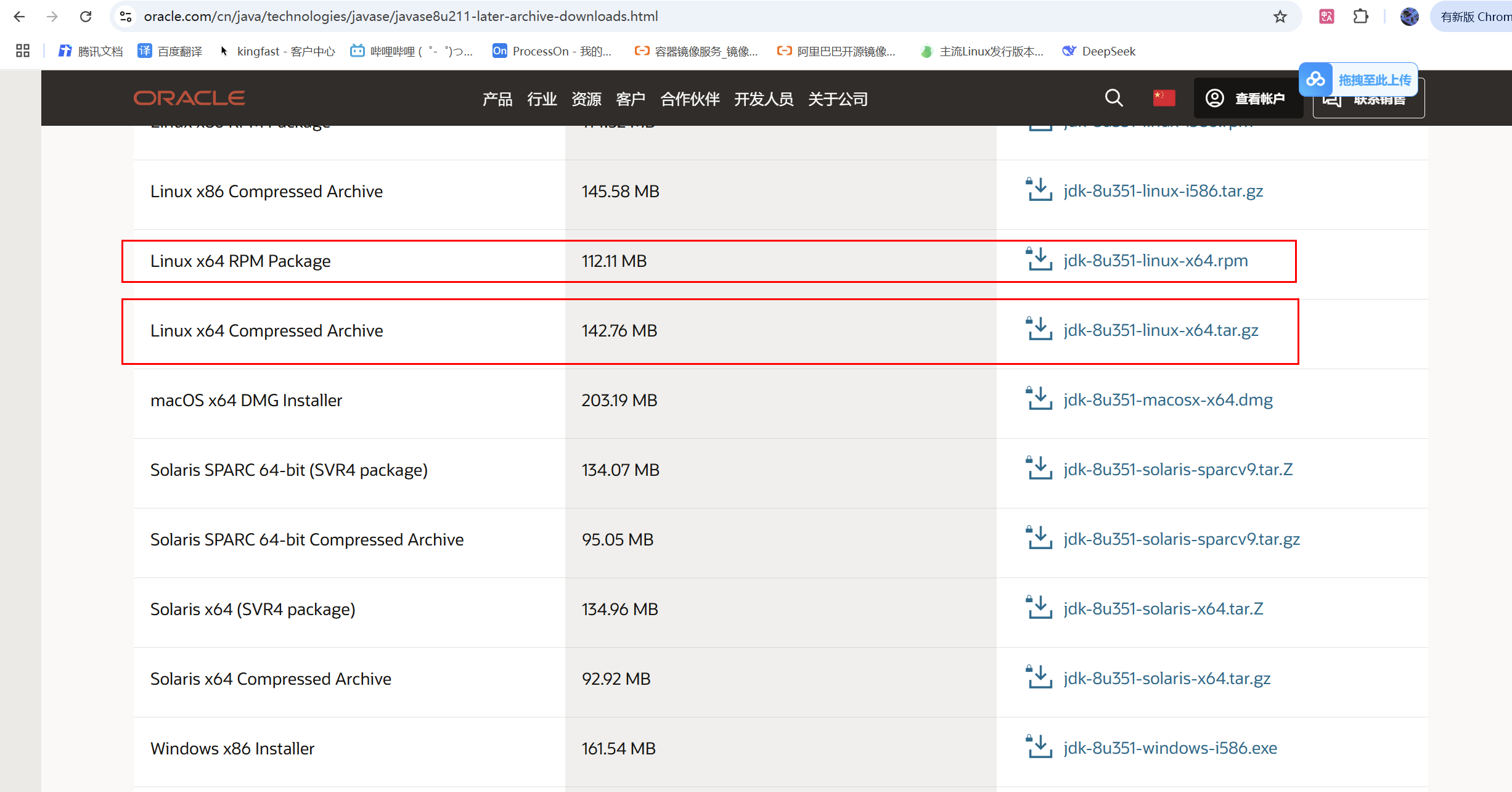Screen dimensions: 1512x792
Task: Click the 拖拽至此上传 cloud upload widget
Action: click(1358, 80)
